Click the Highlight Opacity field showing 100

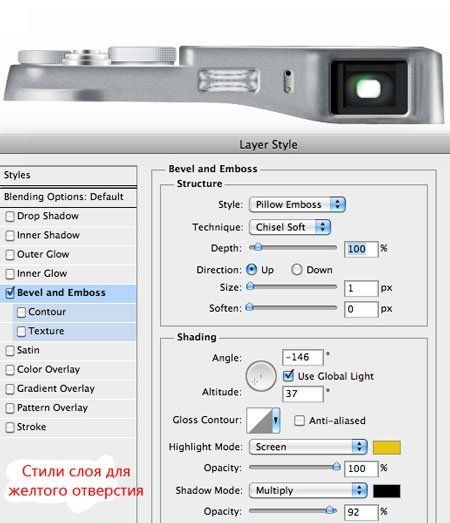(361, 469)
